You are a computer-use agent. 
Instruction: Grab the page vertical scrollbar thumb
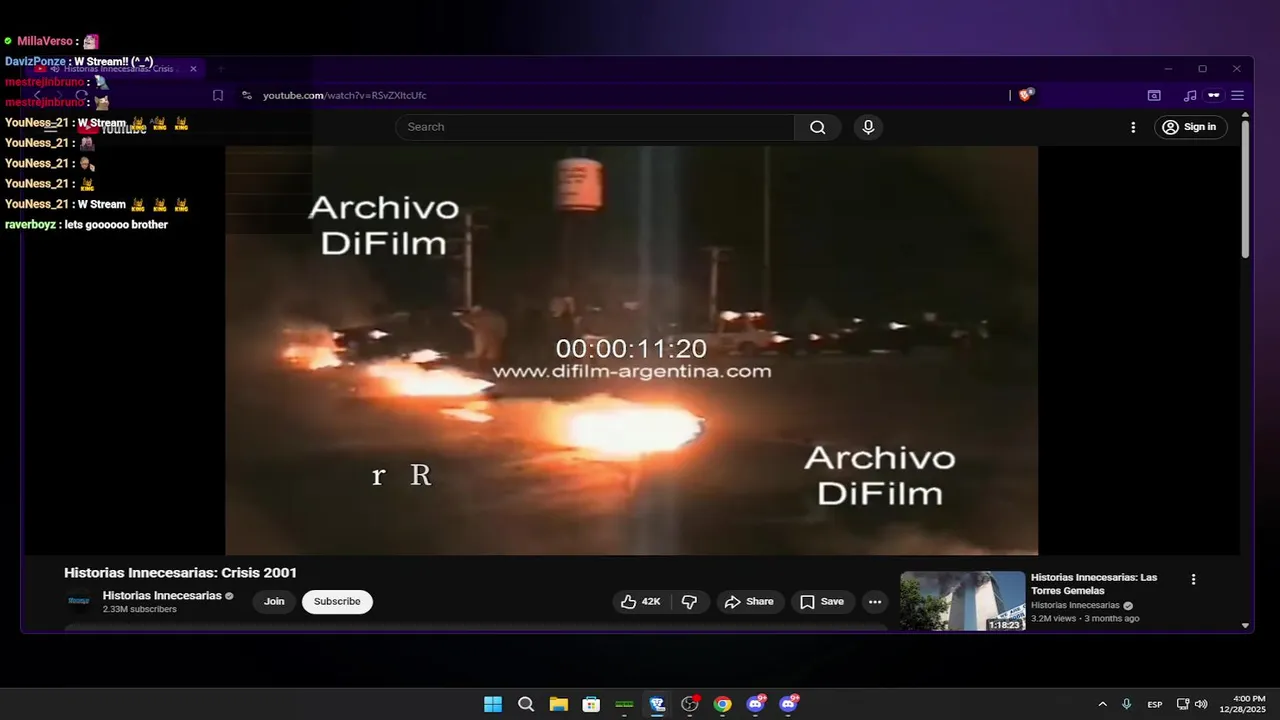1245,190
